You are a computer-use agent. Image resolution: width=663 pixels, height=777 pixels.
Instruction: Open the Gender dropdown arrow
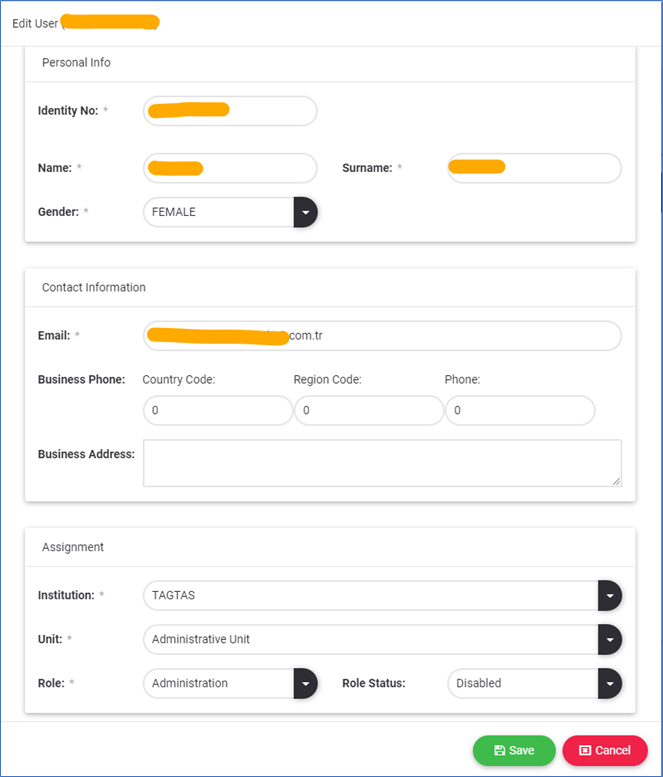click(x=305, y=212)
